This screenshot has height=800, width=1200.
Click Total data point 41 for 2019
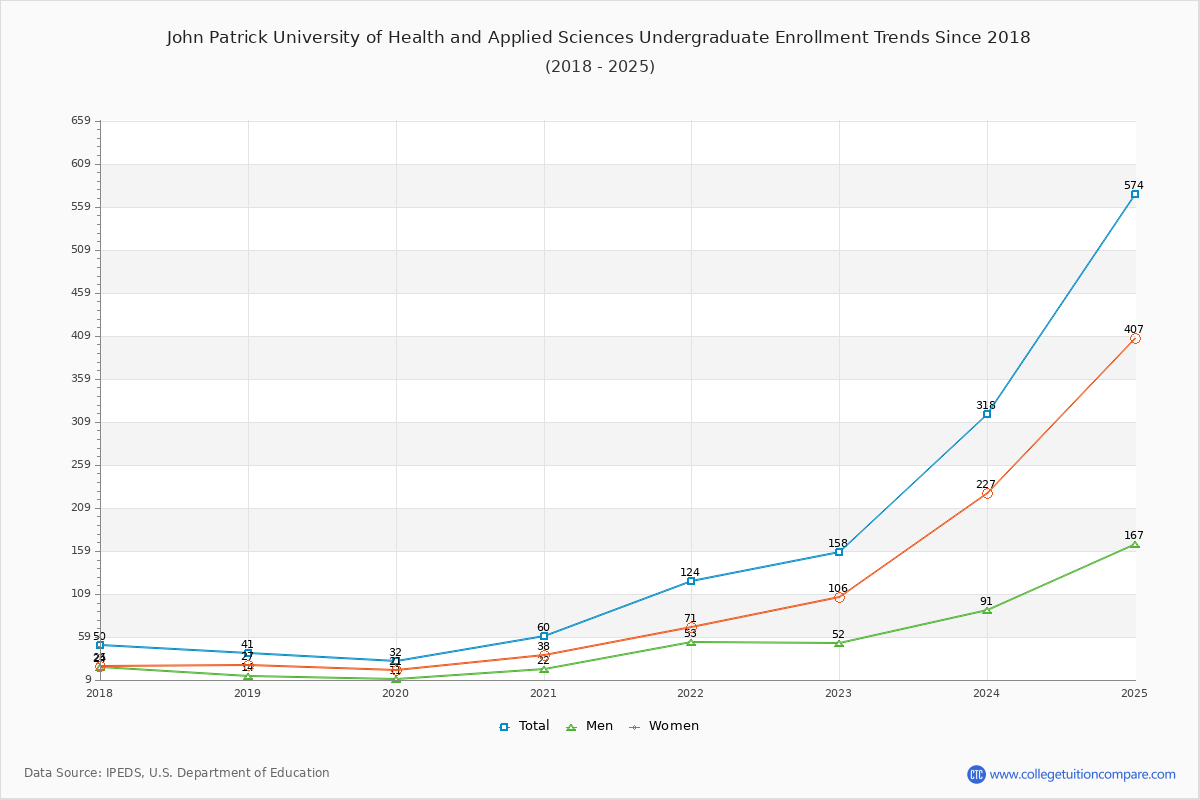tap(248, 653)
